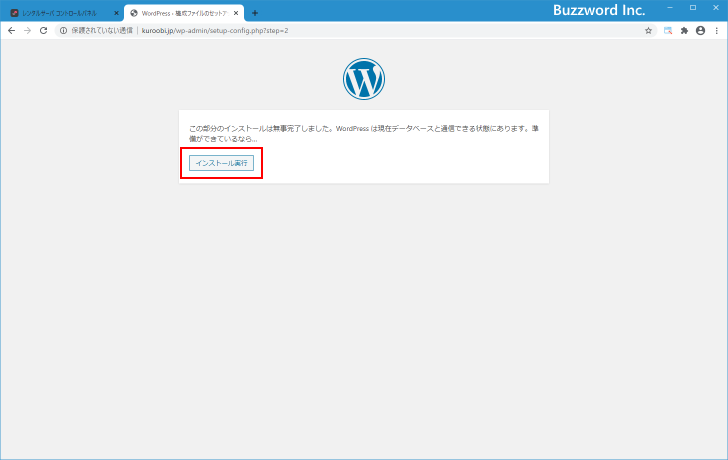The width and height of the screenshot is (728, 460).
Task: Go back with browser back arrow
Action: (x=12, y=31)
